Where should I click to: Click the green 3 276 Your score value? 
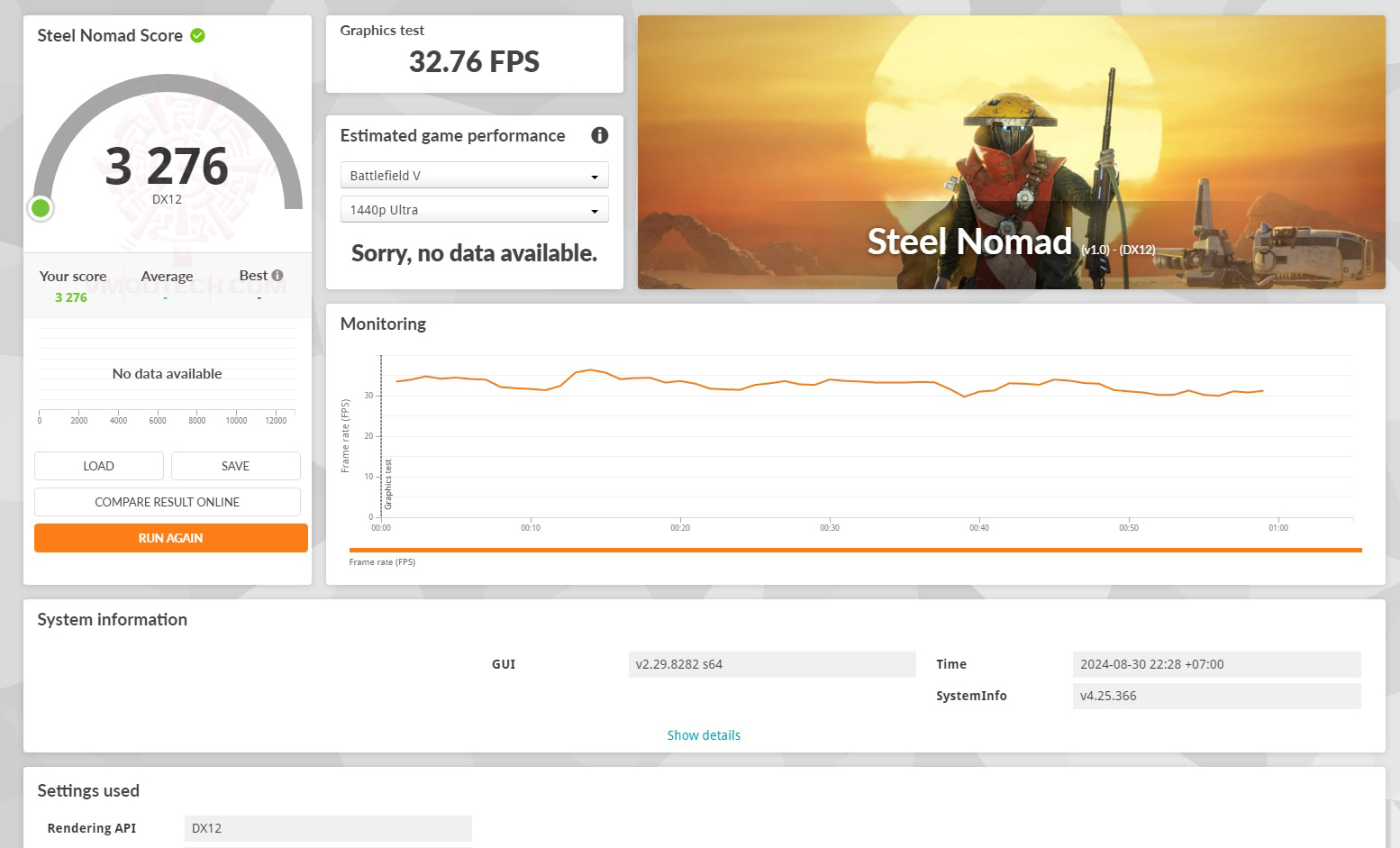point(71,297)
